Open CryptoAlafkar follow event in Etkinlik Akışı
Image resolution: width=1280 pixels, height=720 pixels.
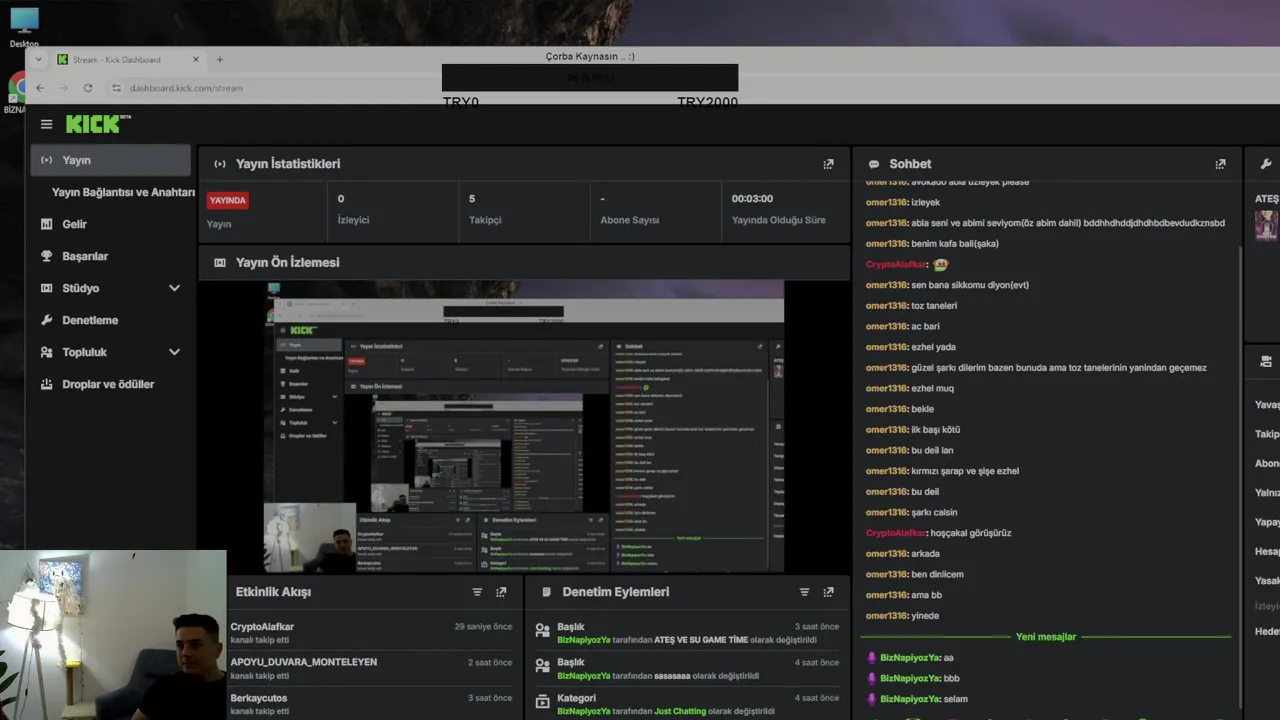tap(371, 632)
